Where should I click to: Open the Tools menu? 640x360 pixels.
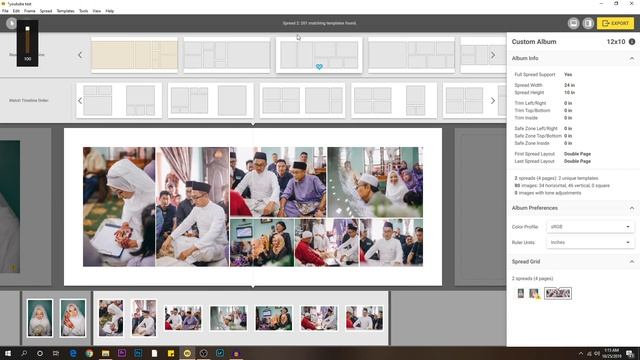pyautogui.click(x=83, y=11)
